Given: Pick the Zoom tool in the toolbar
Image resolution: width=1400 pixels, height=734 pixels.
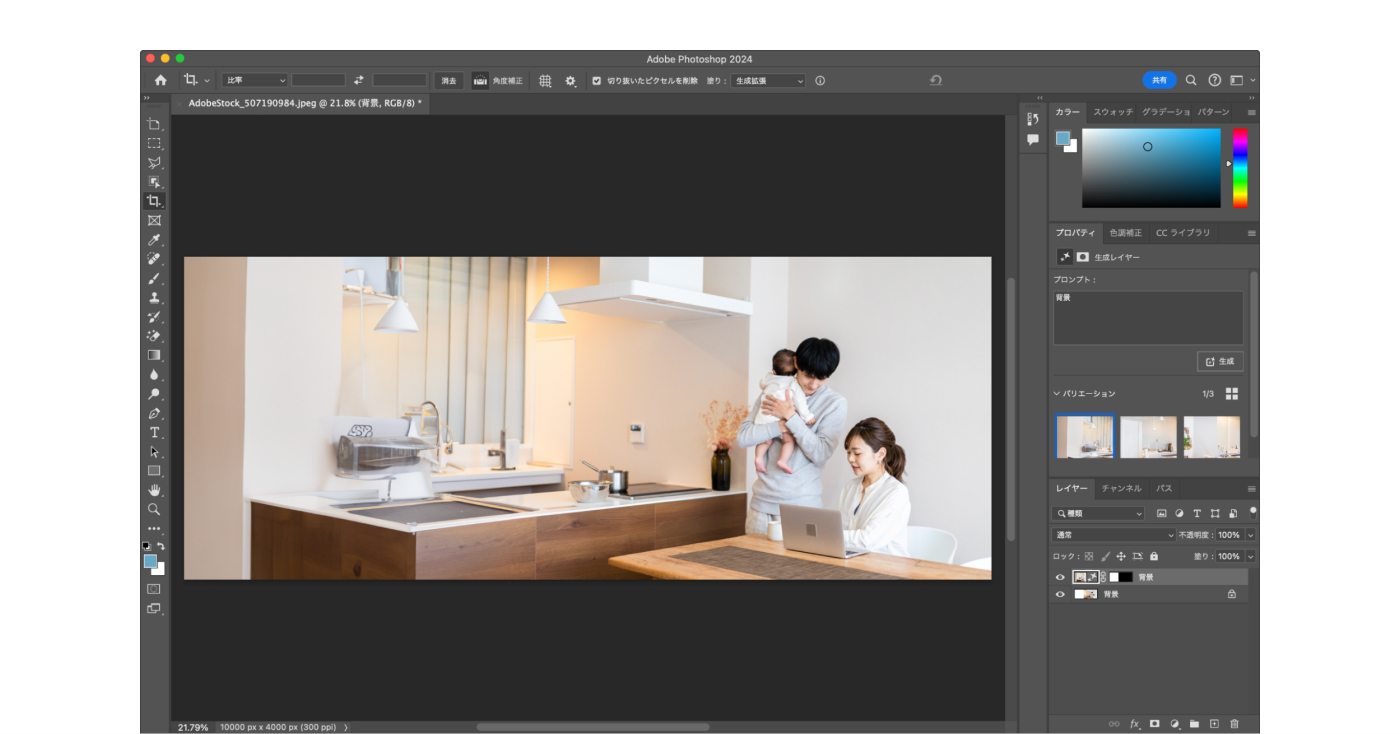Looking at the screenshot, I should click(154, 509).
